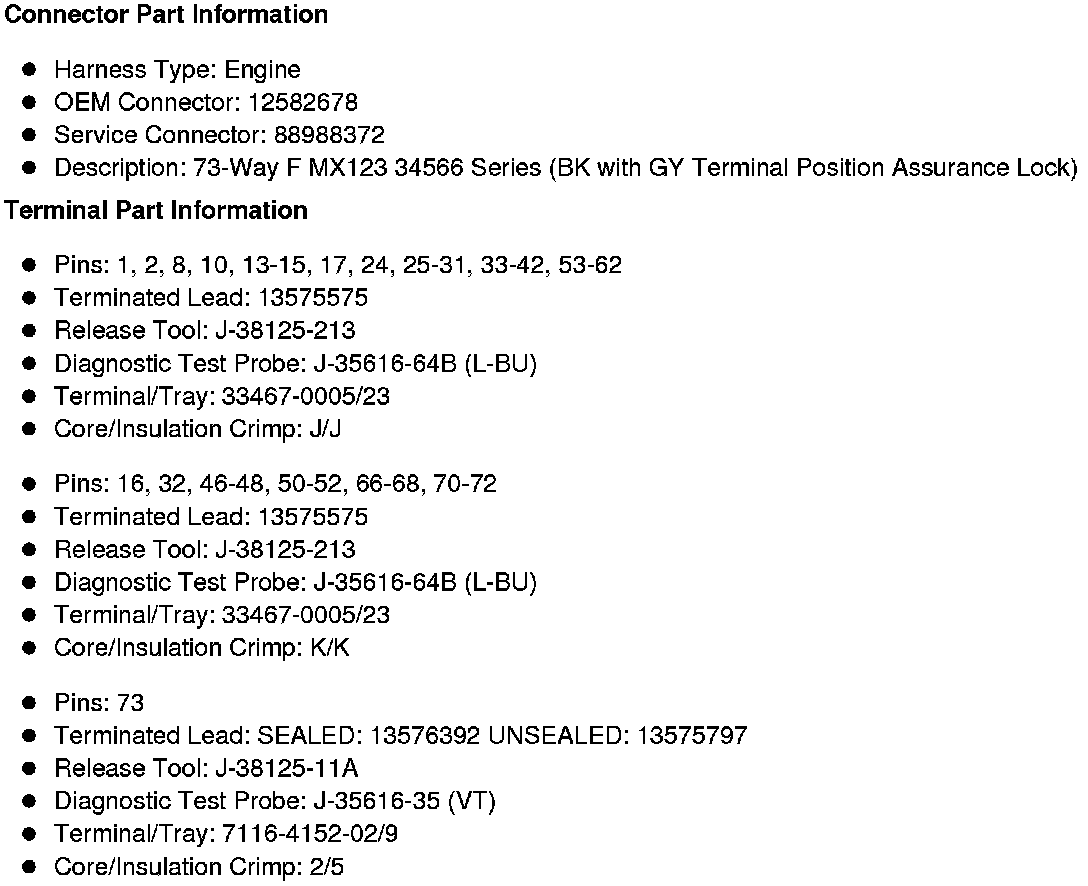Click the Terminal Part Information heading
This screenshot has height=886, width=1088.
(x=156, y=211)
